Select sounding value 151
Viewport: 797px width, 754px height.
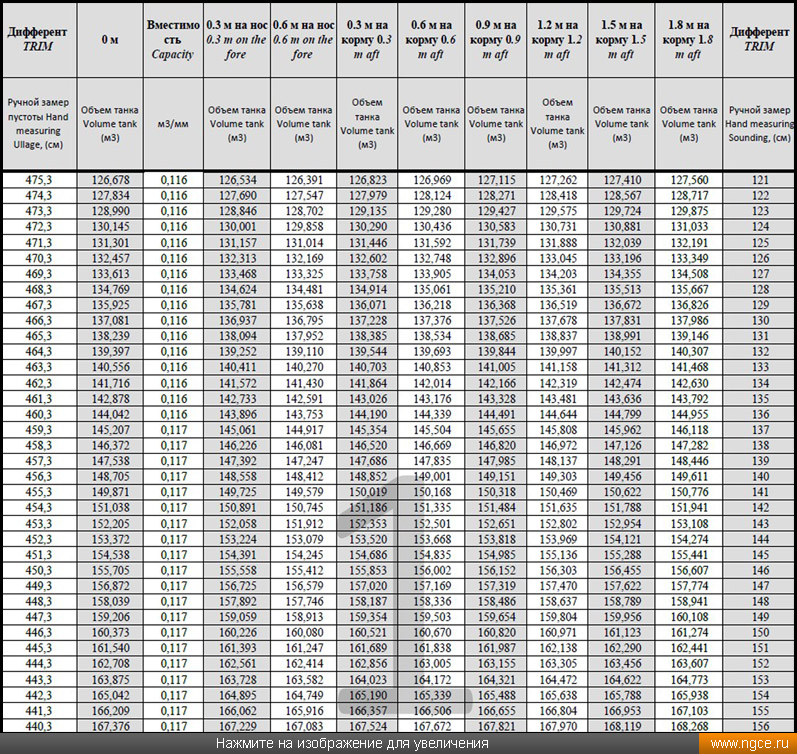point(760,648)
